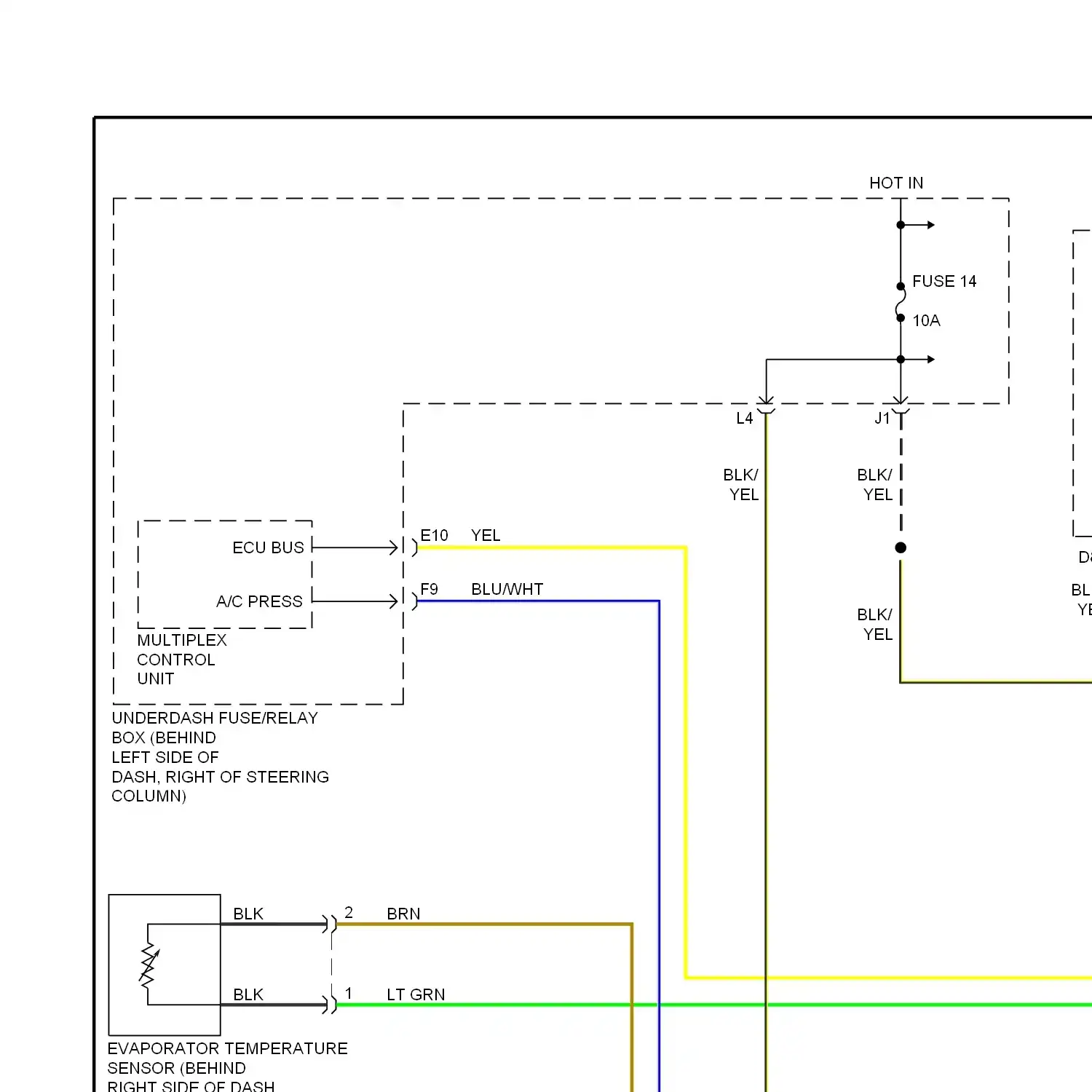
Task: Click the J1 connector label
Action: [882, 419]
